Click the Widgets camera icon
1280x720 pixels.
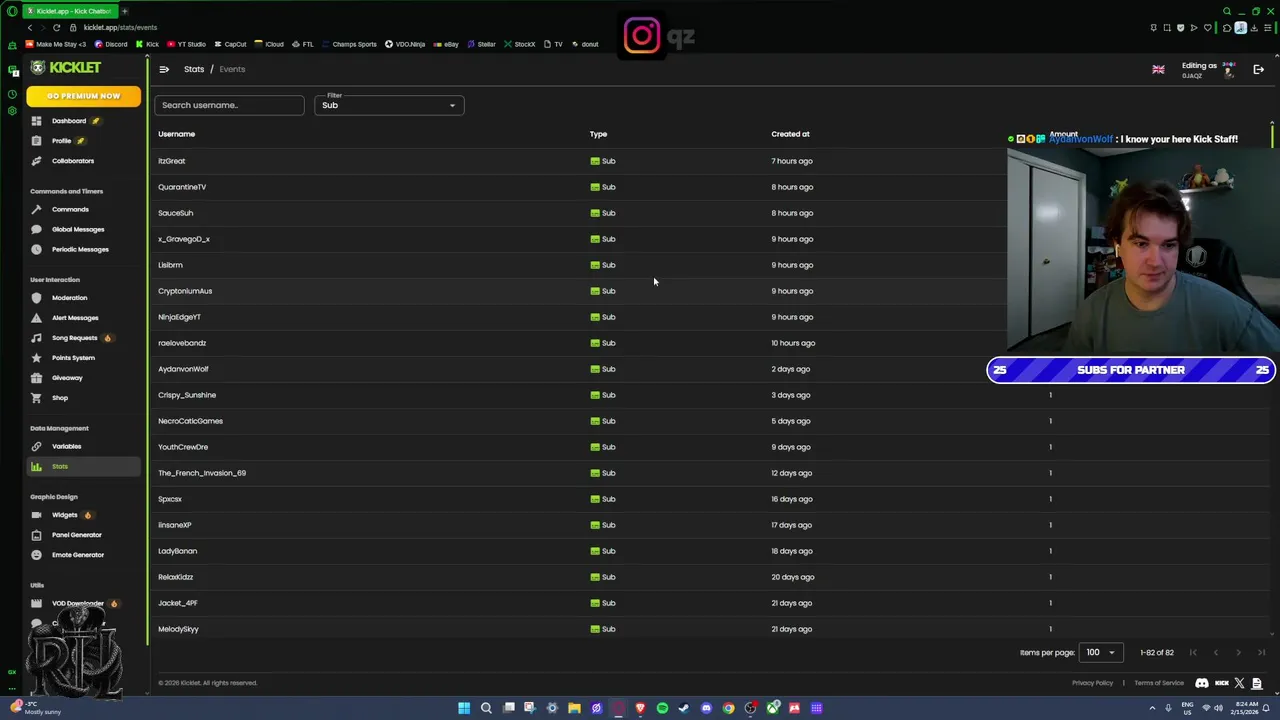click(x=37, y=515)
